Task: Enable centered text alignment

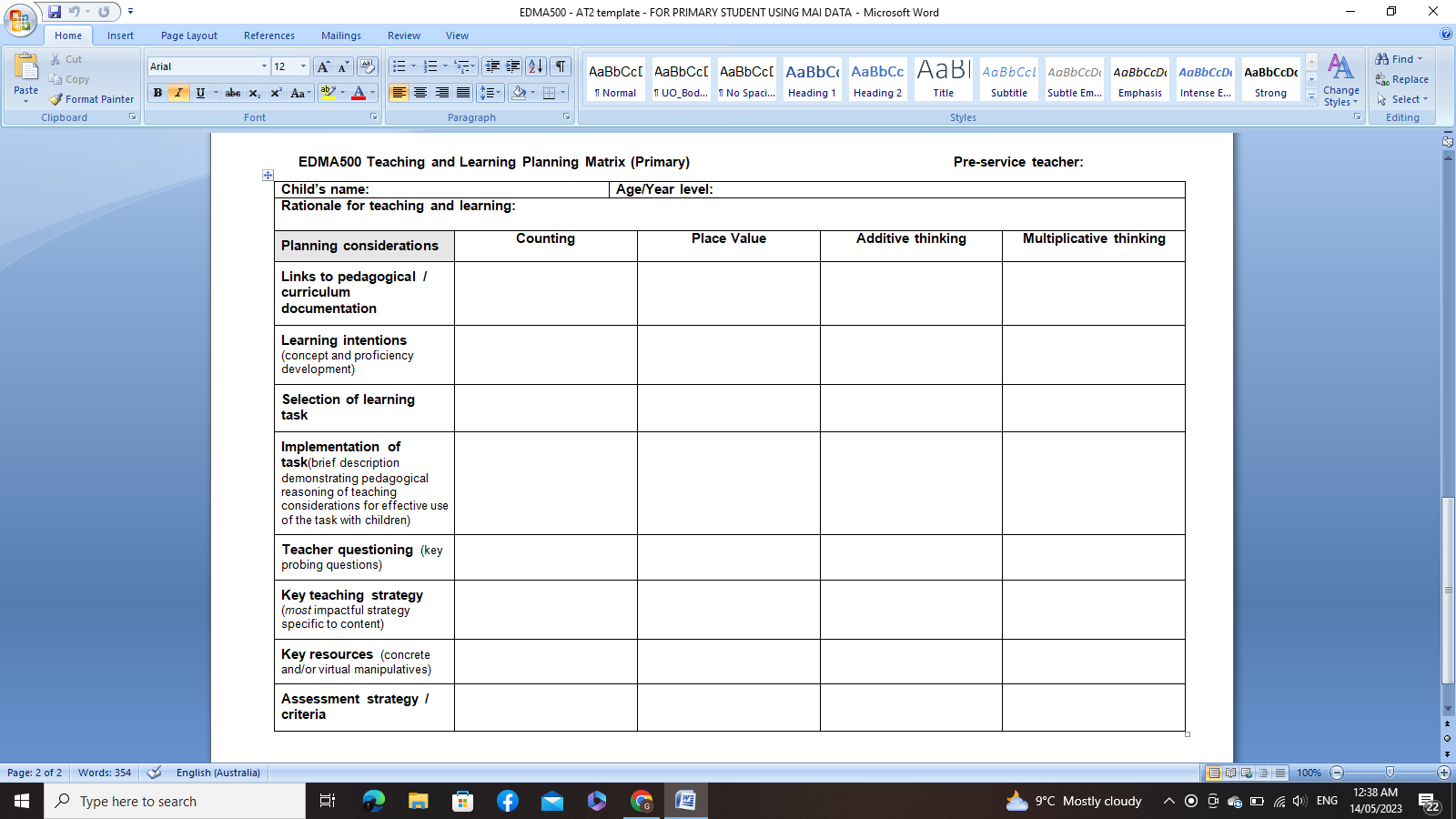Action: pos(420,93)
